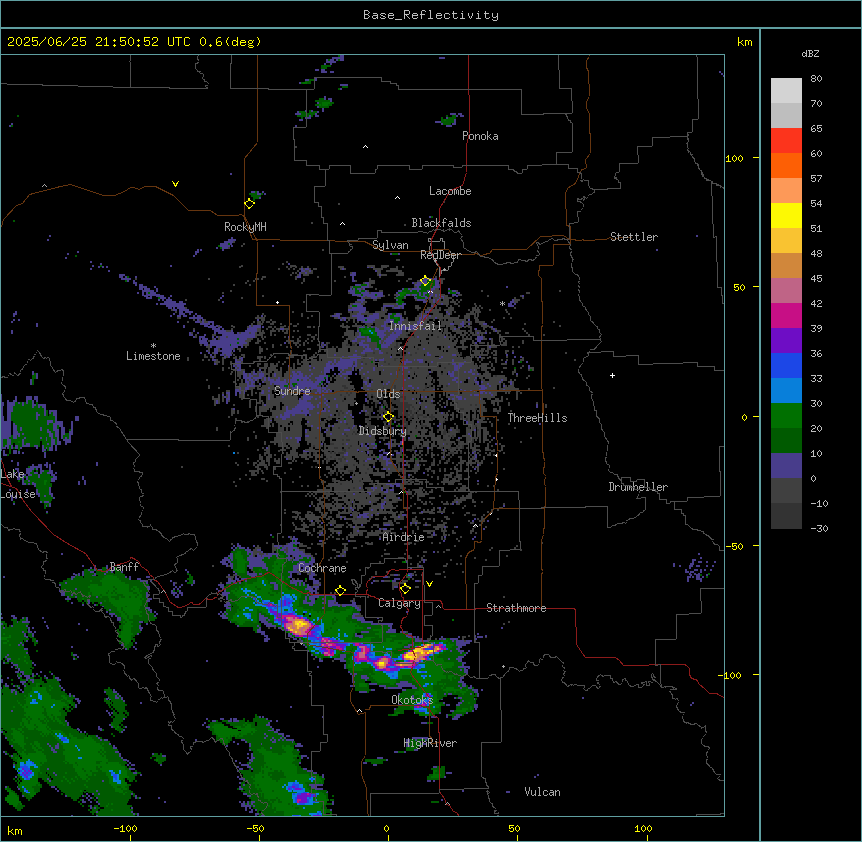Click the Olds city label
Image resolution: width=862 pixels, height=842 pixels.
pos(388,394)
